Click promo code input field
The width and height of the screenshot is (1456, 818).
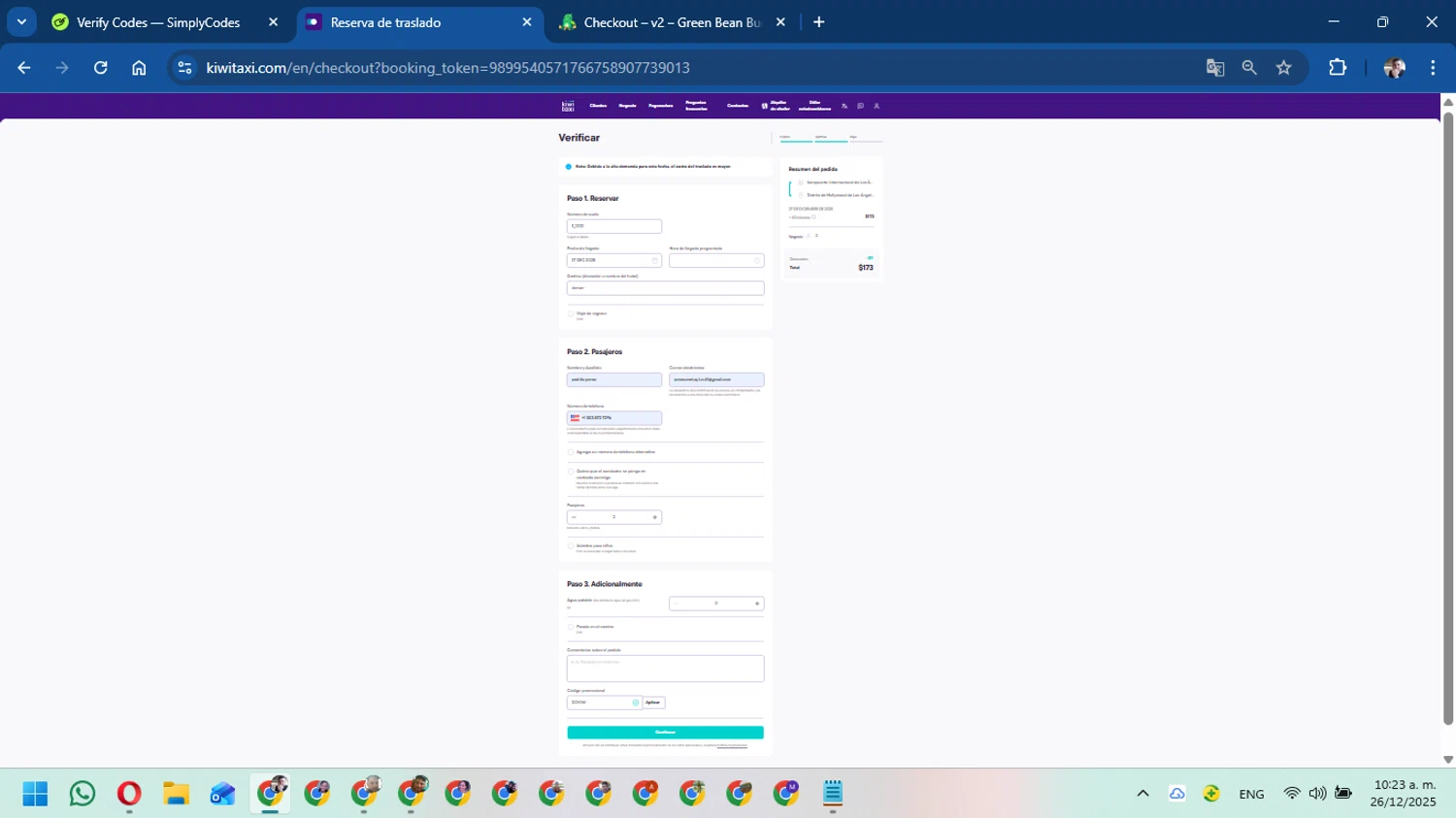point(605,703)
